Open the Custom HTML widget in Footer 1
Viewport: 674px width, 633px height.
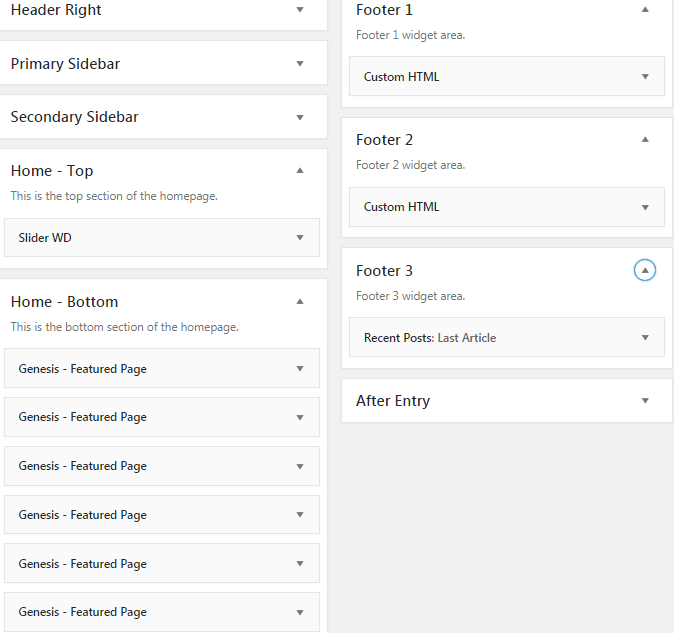pos(507,76)
